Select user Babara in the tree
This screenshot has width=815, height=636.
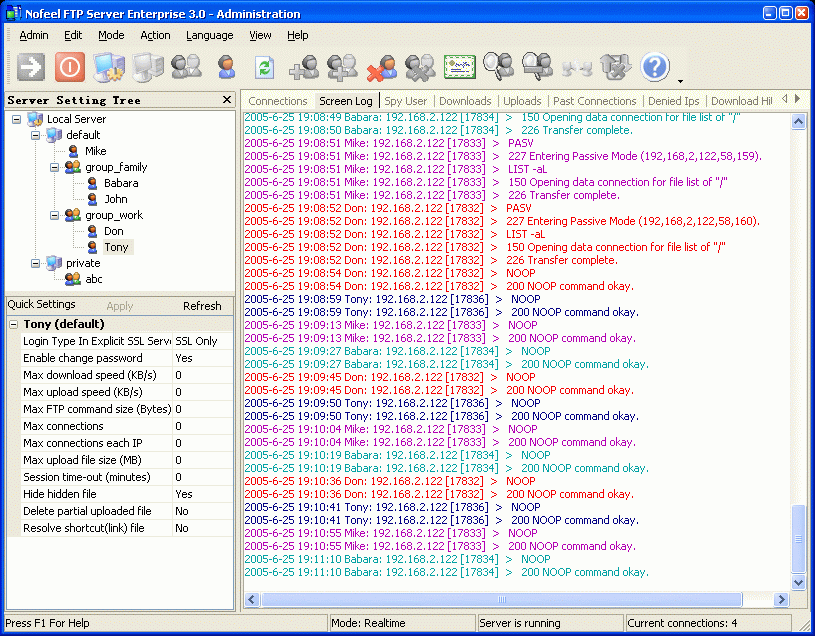[121, 183]
